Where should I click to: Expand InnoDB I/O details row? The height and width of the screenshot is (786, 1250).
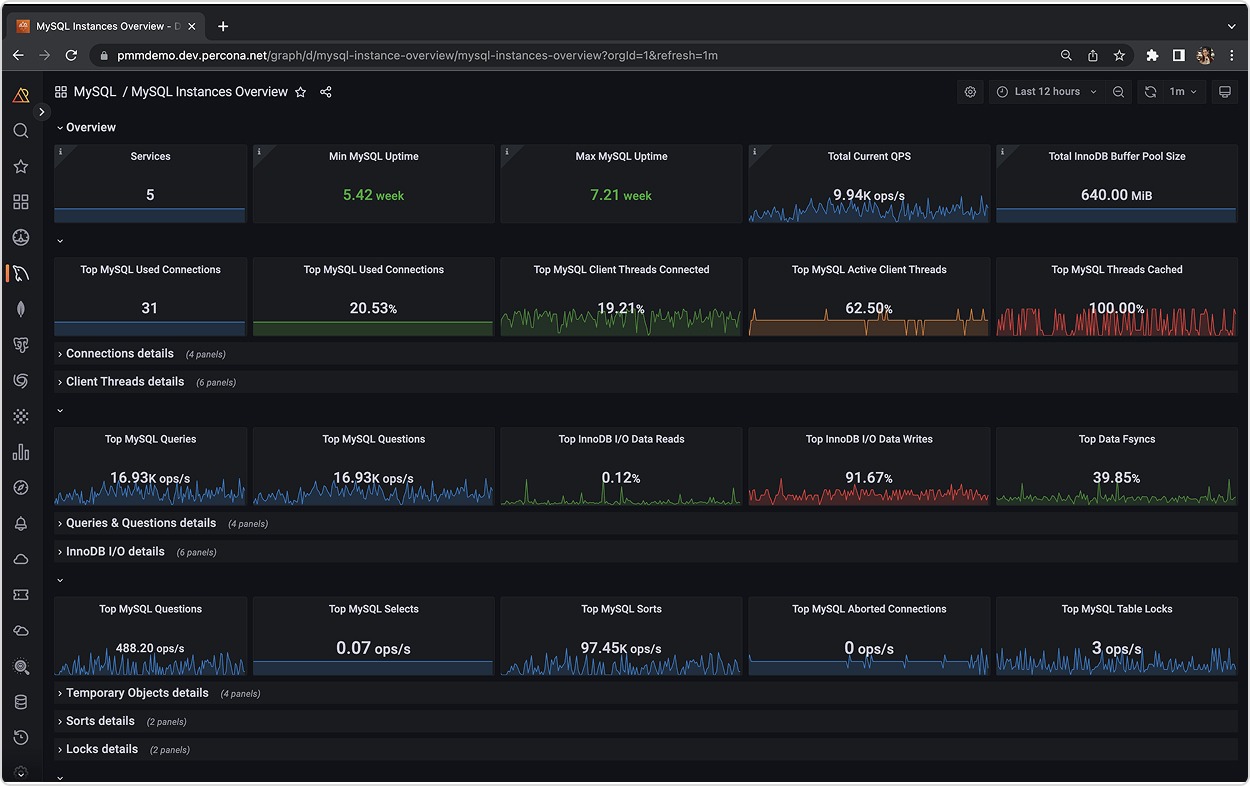pos(115,552)
